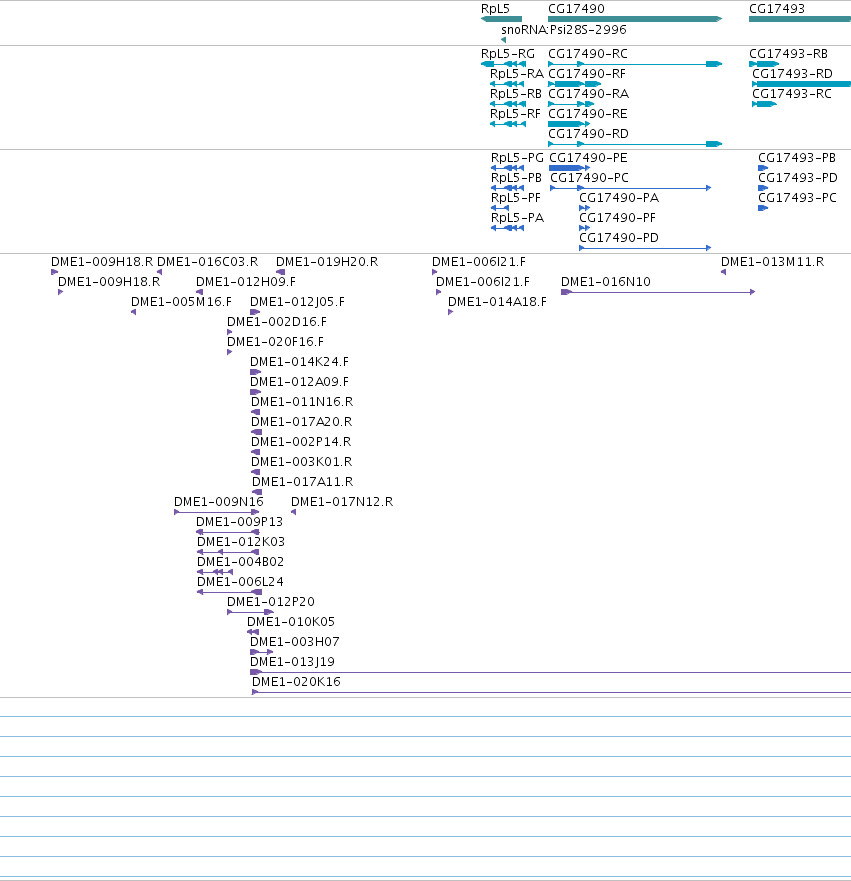The height and width of the screenshot is (881, 851).
Task: Click the CG17490 gene bar
Action: coord(635,19)
